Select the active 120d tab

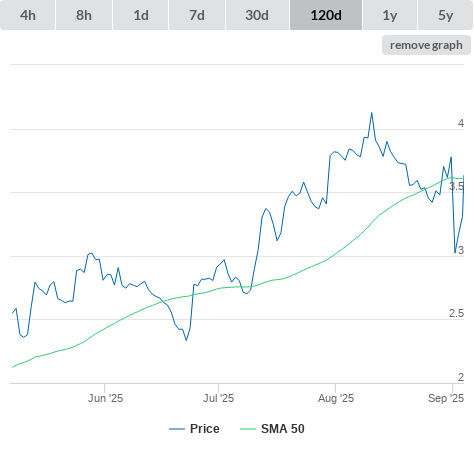coord(326,15)
